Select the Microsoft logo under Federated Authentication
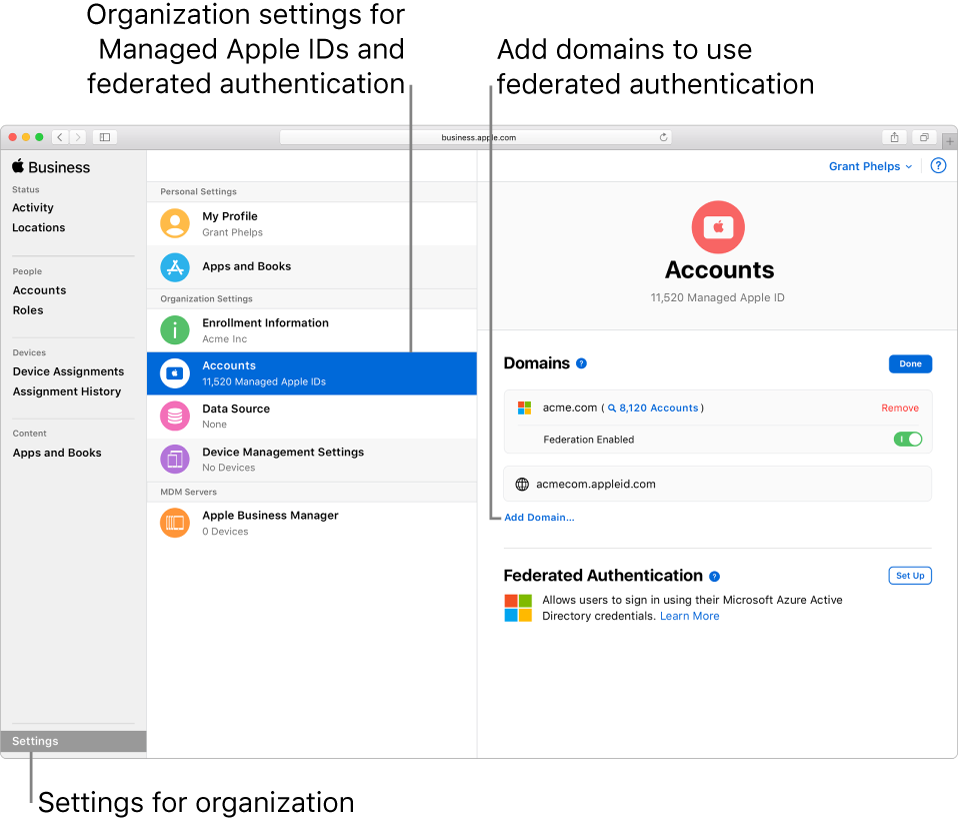 coord(518,608)
